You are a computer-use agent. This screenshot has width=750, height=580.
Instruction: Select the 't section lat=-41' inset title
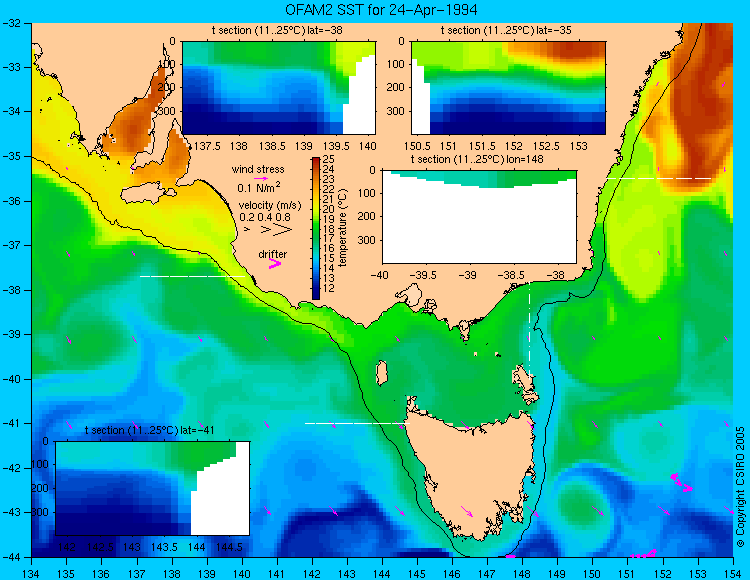[150, 430]
